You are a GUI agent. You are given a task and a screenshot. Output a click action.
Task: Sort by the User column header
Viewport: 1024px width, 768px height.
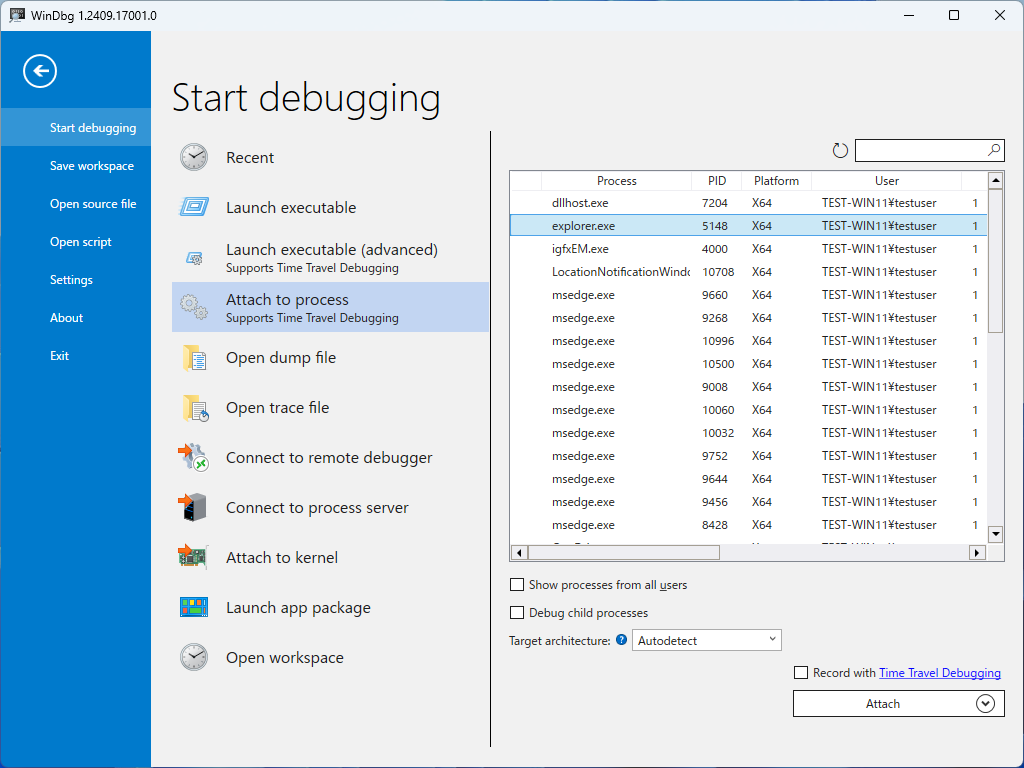tap(886, 181)
